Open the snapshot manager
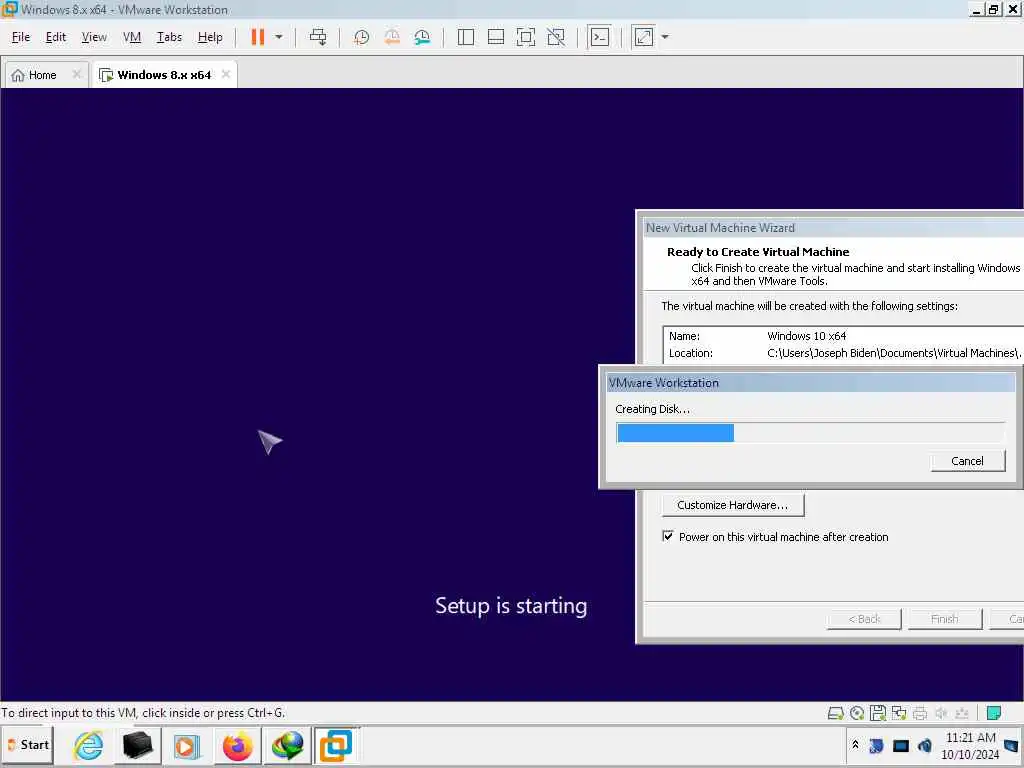1024x768 pixels. [423, 37]
